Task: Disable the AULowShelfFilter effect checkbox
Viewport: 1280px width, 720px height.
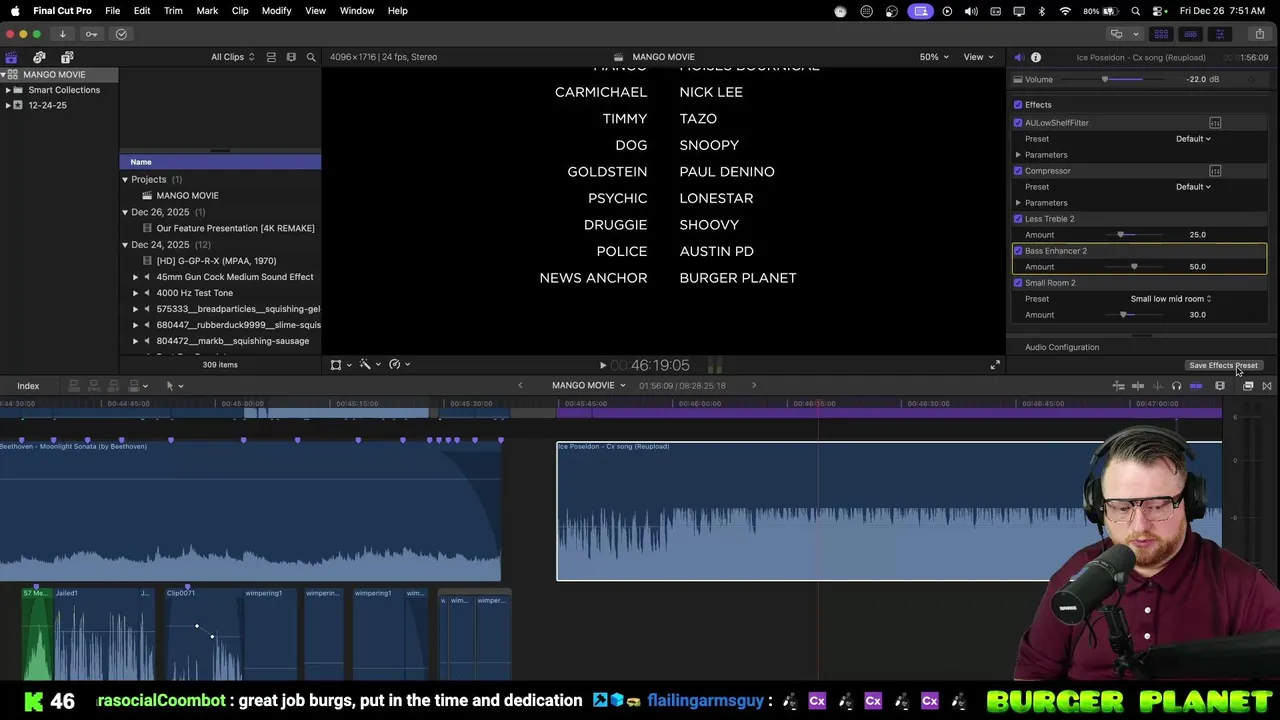Action: pyautogui.click(x=1018, y=123)
